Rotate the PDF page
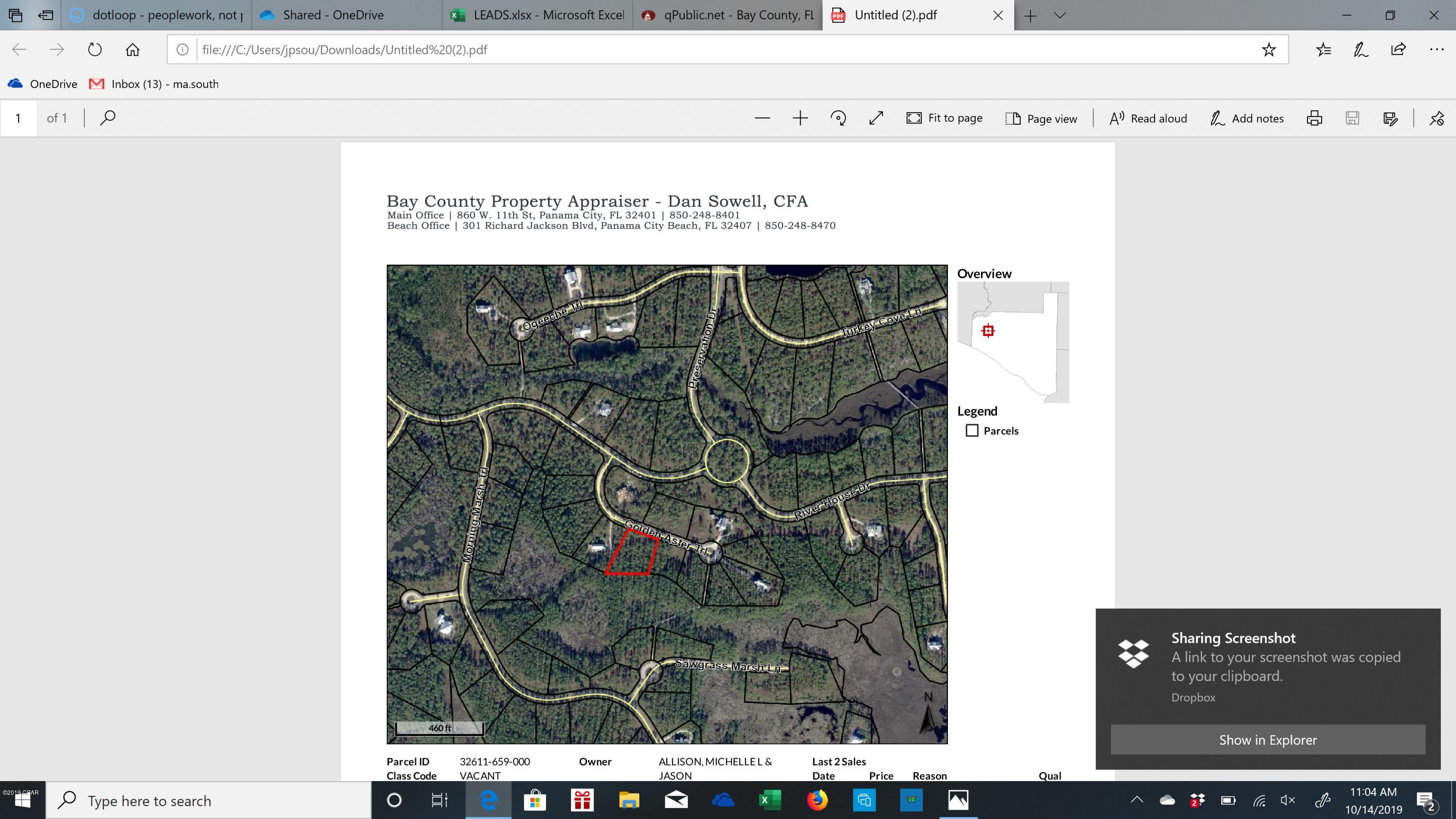The width and height of the screenshot is (1456, 819). [x=838, y=118]
